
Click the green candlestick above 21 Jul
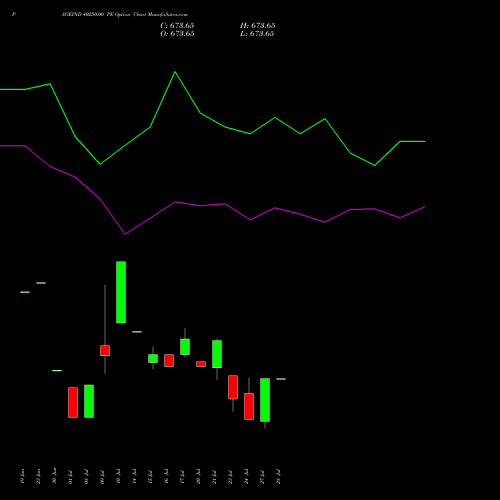(217, 354)
